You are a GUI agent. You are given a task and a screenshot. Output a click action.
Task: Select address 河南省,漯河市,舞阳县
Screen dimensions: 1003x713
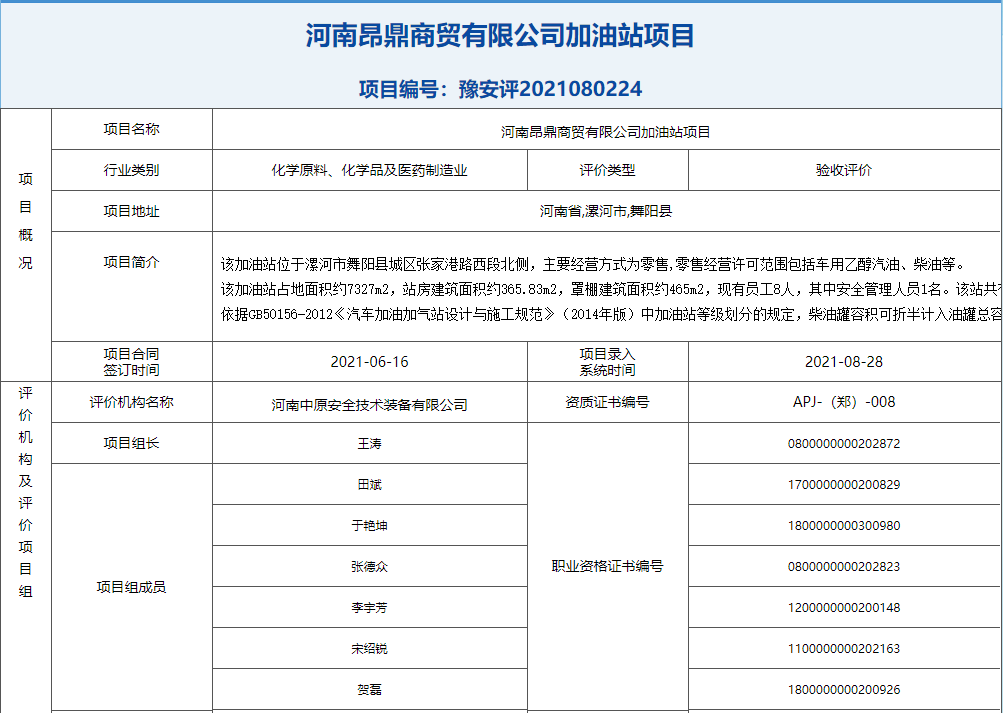coord(606,212)
